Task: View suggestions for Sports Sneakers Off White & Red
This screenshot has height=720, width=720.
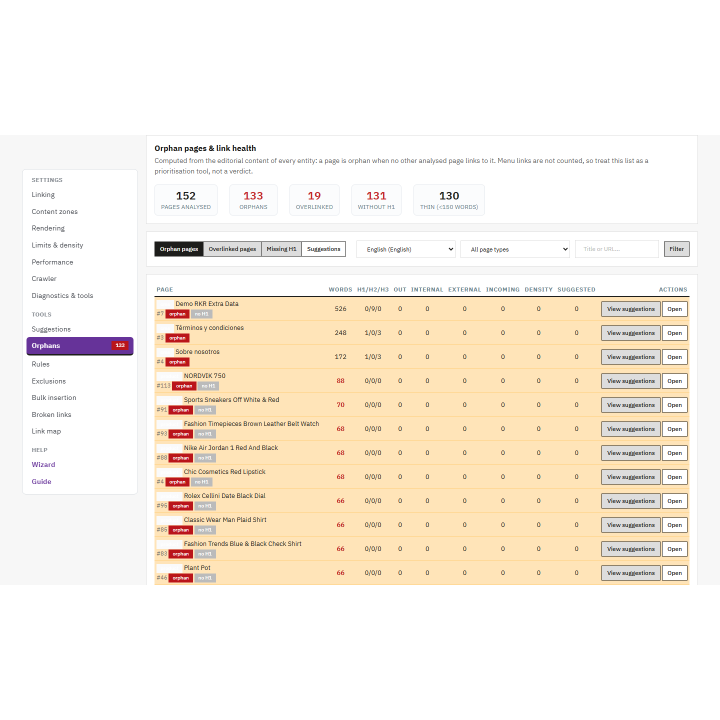Action: (630, 405)
